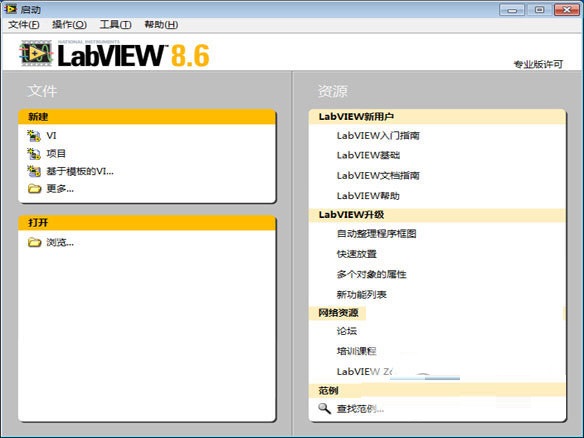
Task: Click the LabVIEW新用户 header
Action: click(437, 117)
